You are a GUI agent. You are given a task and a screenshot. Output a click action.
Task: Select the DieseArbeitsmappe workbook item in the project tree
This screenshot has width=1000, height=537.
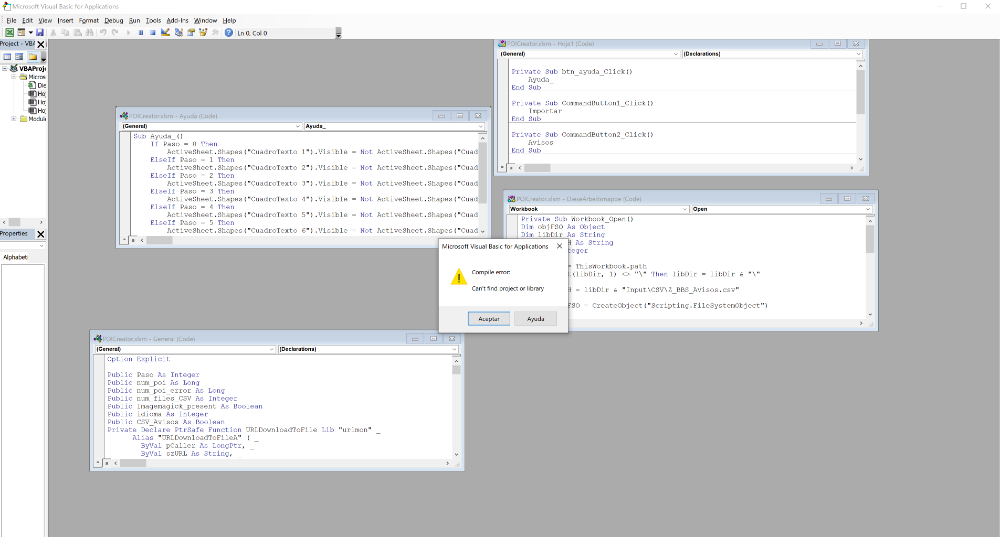37,85
